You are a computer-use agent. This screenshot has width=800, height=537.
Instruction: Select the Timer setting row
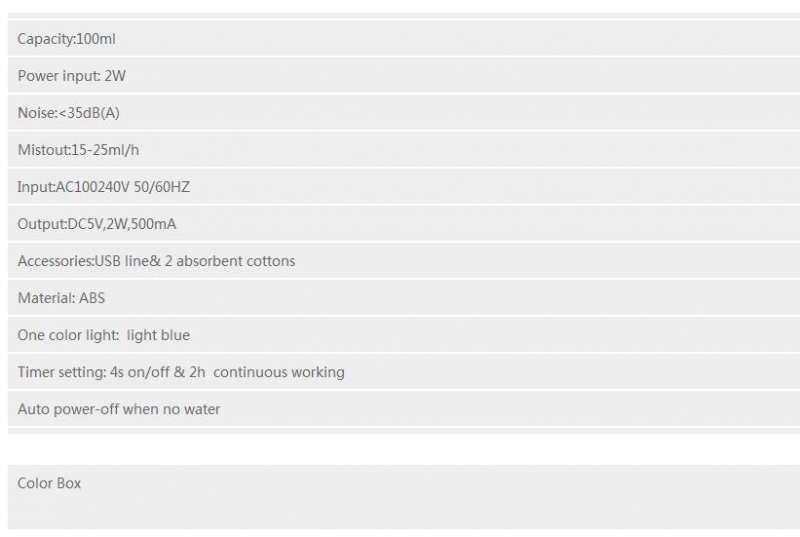tap(404, 372)
